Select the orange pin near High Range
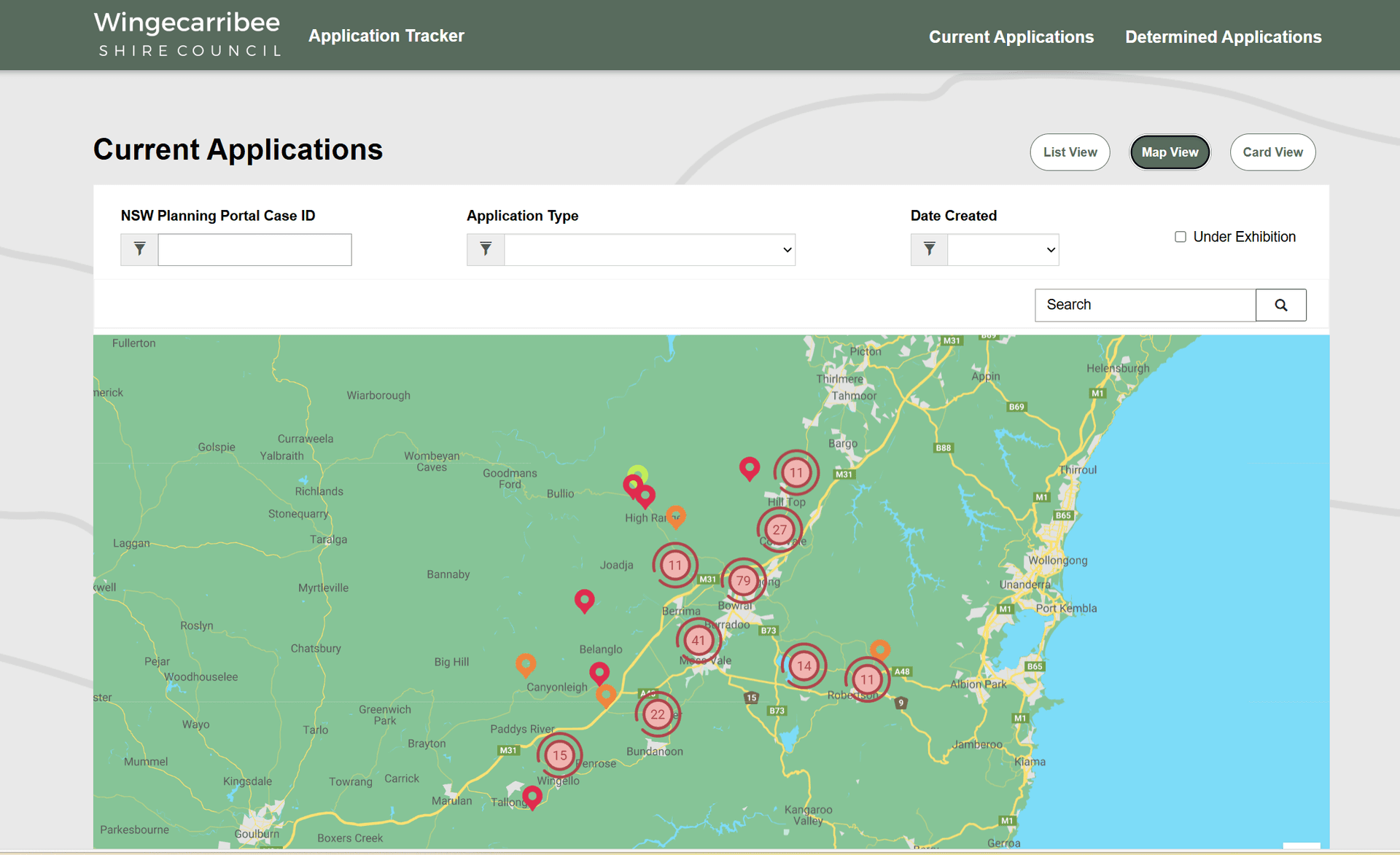 pos(677,518)
